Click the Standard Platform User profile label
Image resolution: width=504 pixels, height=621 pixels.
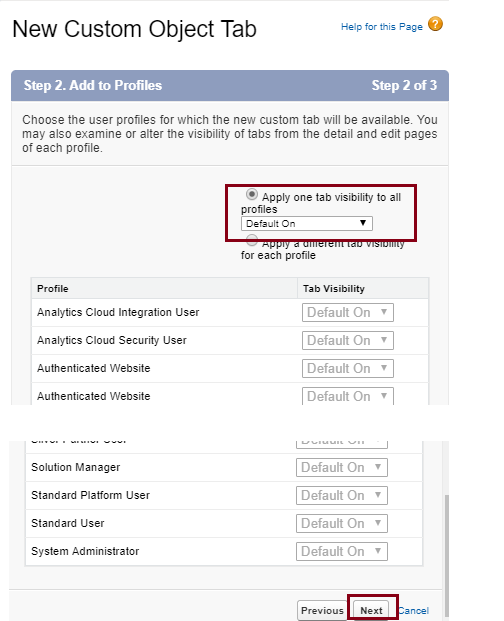click(90, 495)
